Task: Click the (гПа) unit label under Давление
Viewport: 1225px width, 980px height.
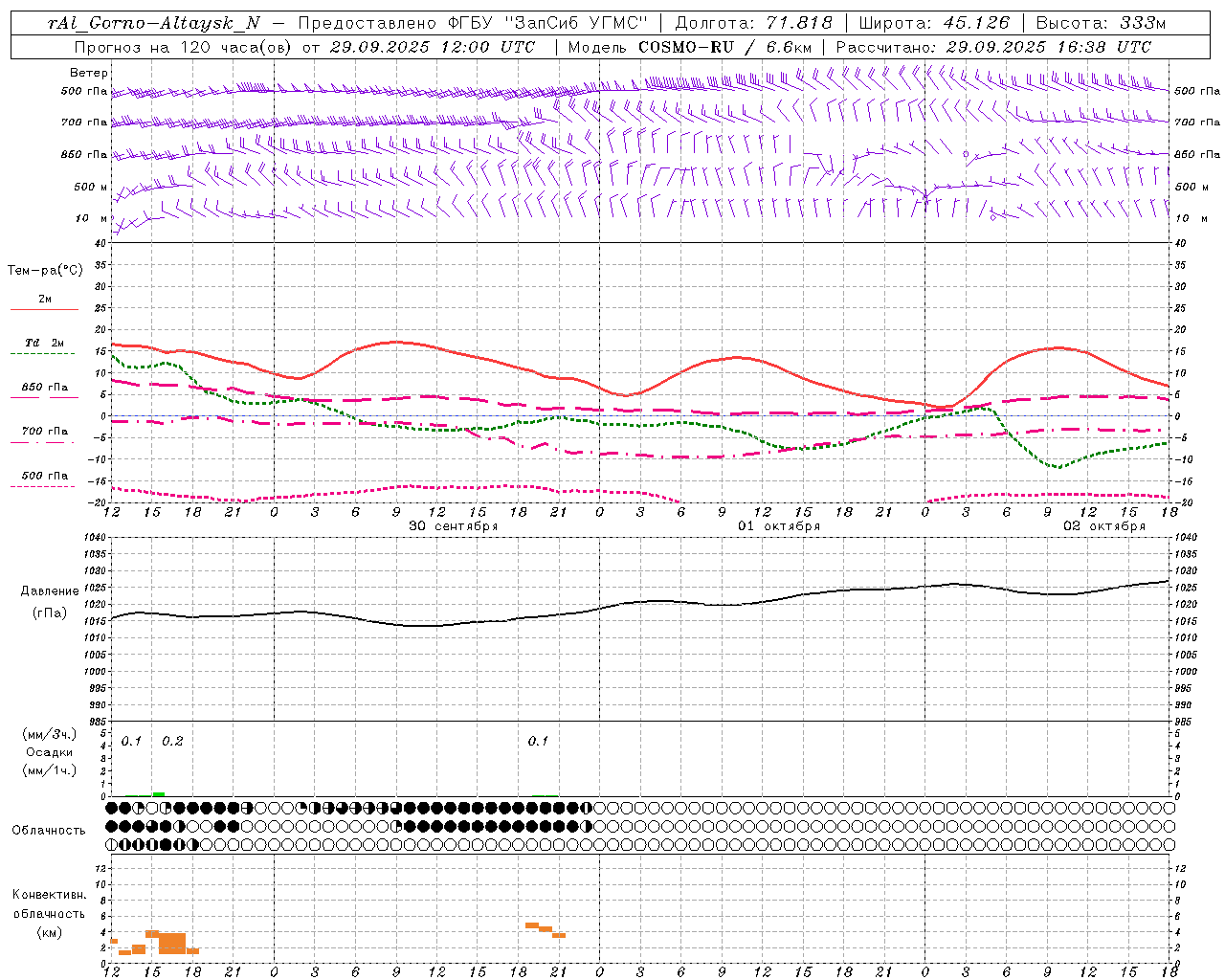Action: (50, 613)
